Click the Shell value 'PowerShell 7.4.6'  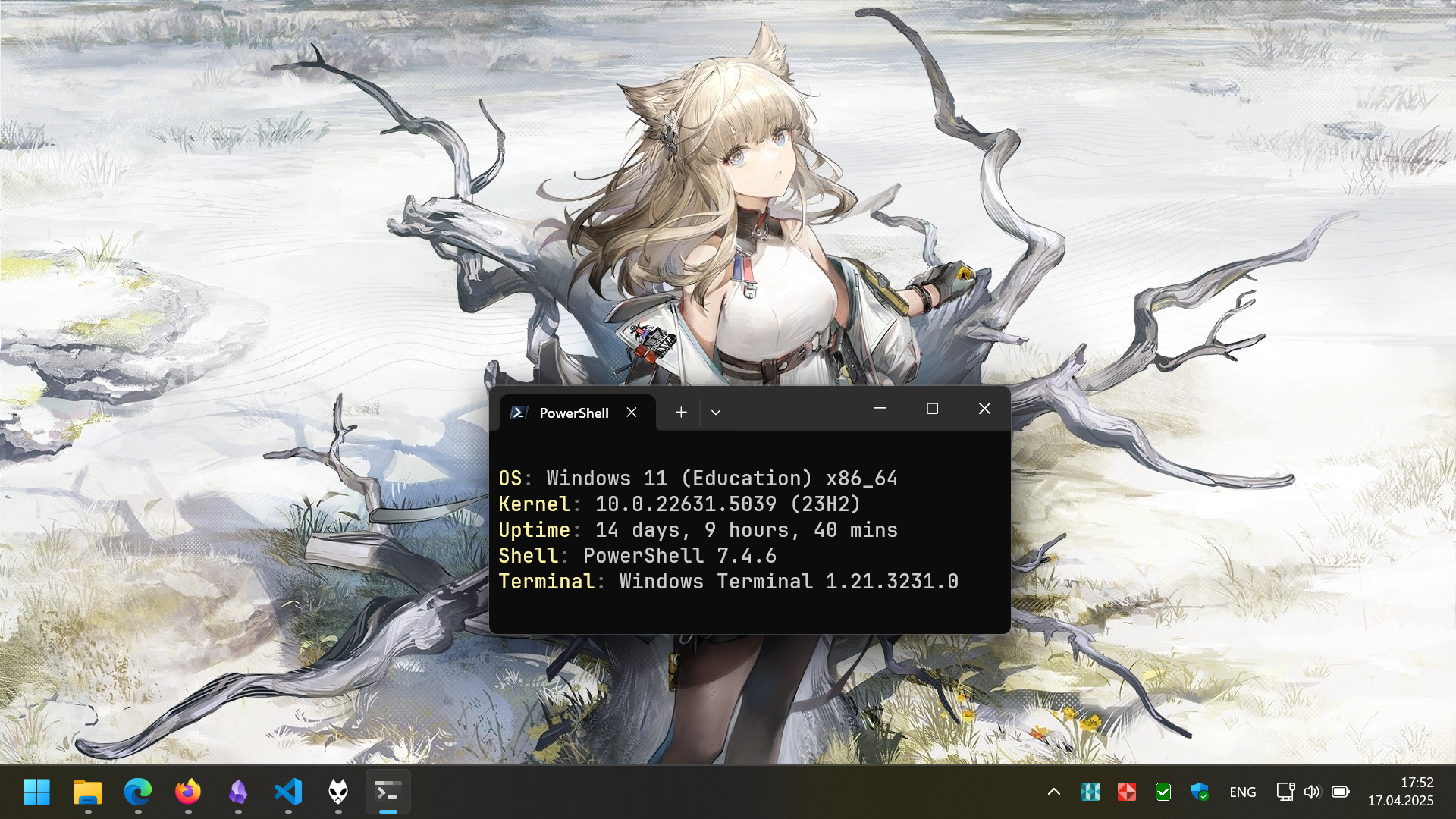coord(679,556)
